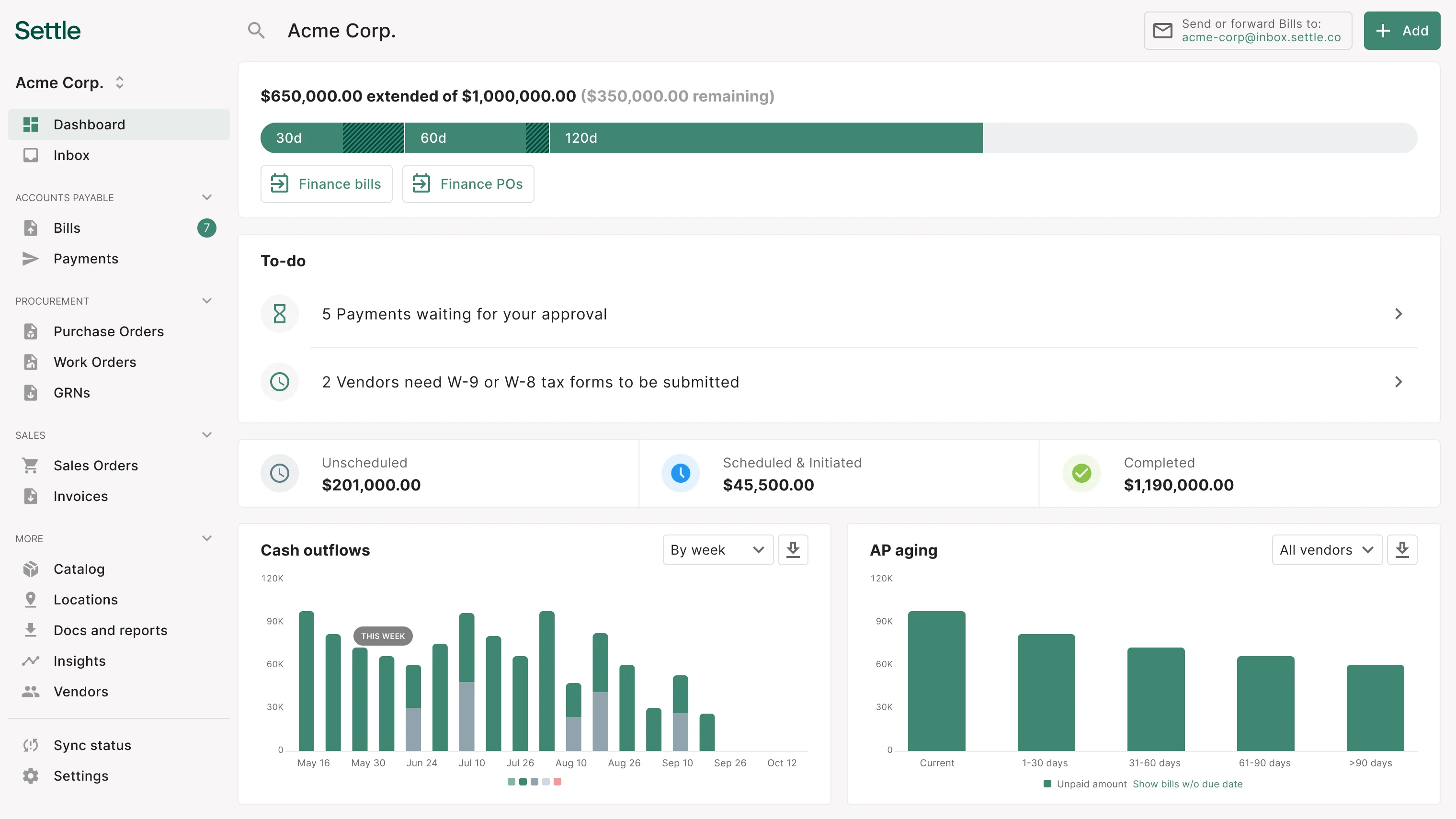
Task: Click the Finance bills button
Action: coord(326,183)
